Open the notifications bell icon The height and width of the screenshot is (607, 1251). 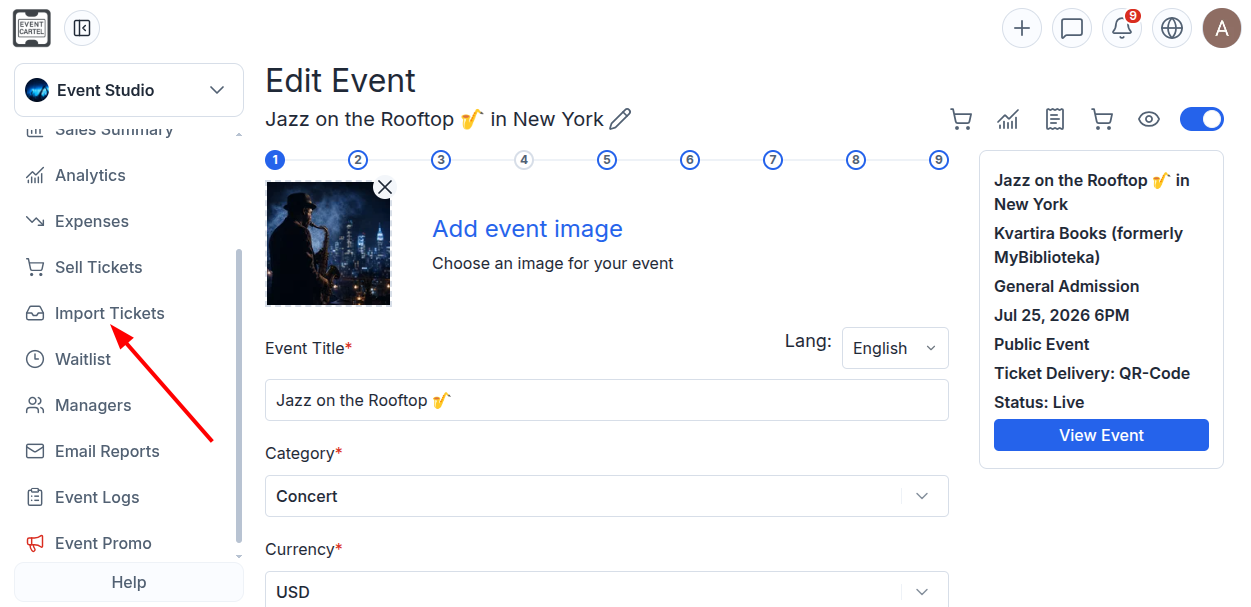tap(1122, 28)
